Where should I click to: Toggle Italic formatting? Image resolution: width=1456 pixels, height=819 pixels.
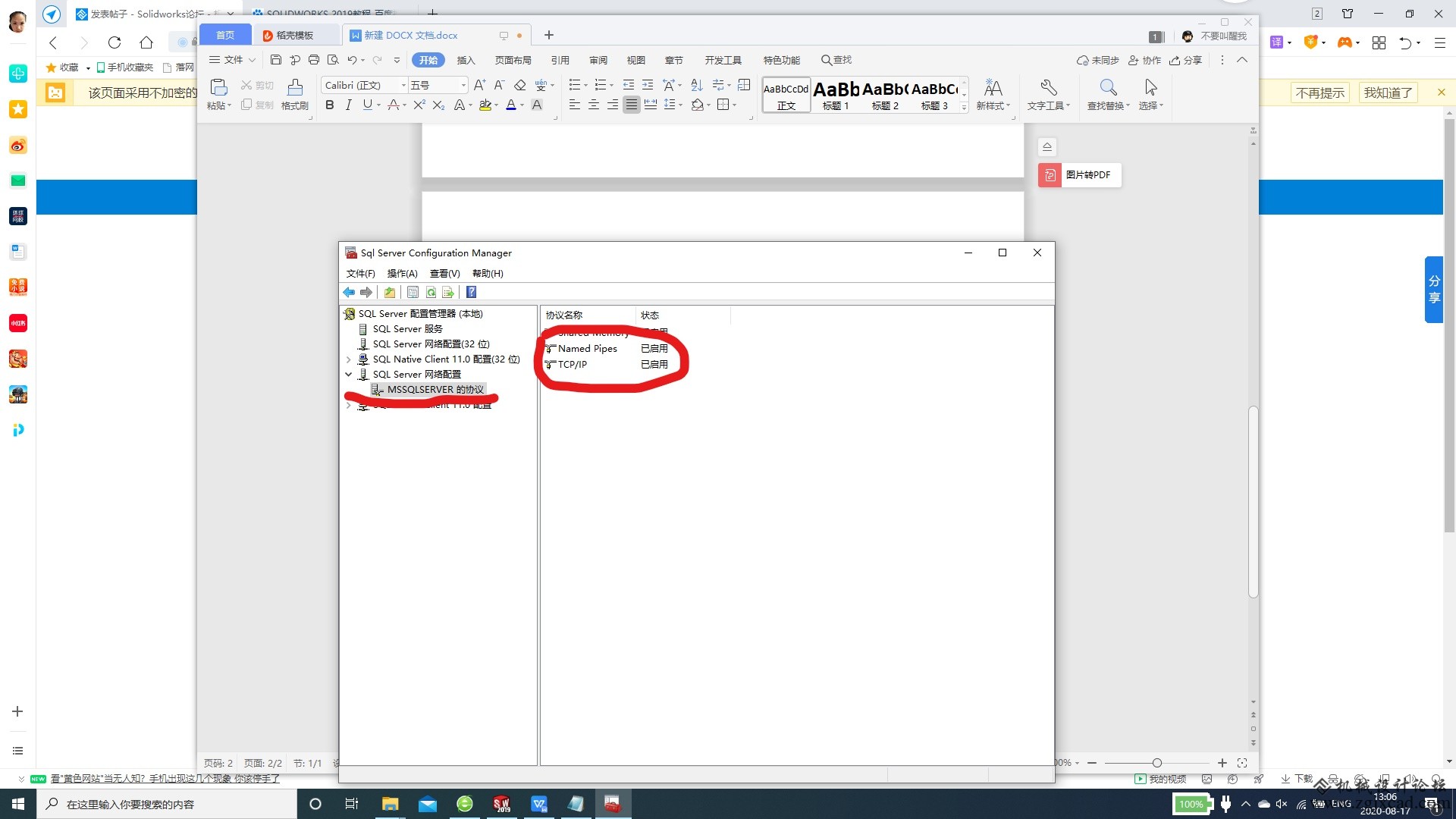coord(348,105)
